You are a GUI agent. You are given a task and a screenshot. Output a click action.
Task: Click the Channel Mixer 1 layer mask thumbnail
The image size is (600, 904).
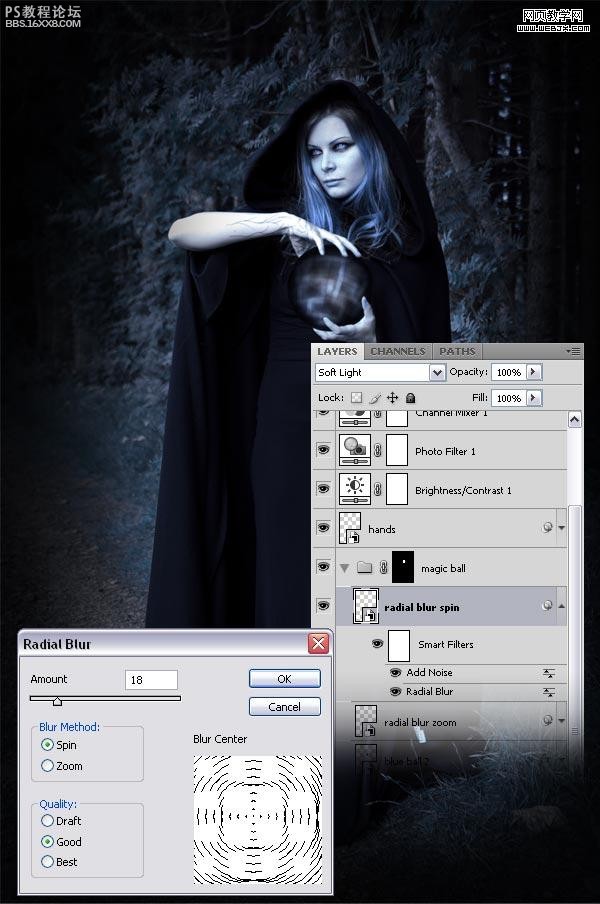[x=397, y=419]
